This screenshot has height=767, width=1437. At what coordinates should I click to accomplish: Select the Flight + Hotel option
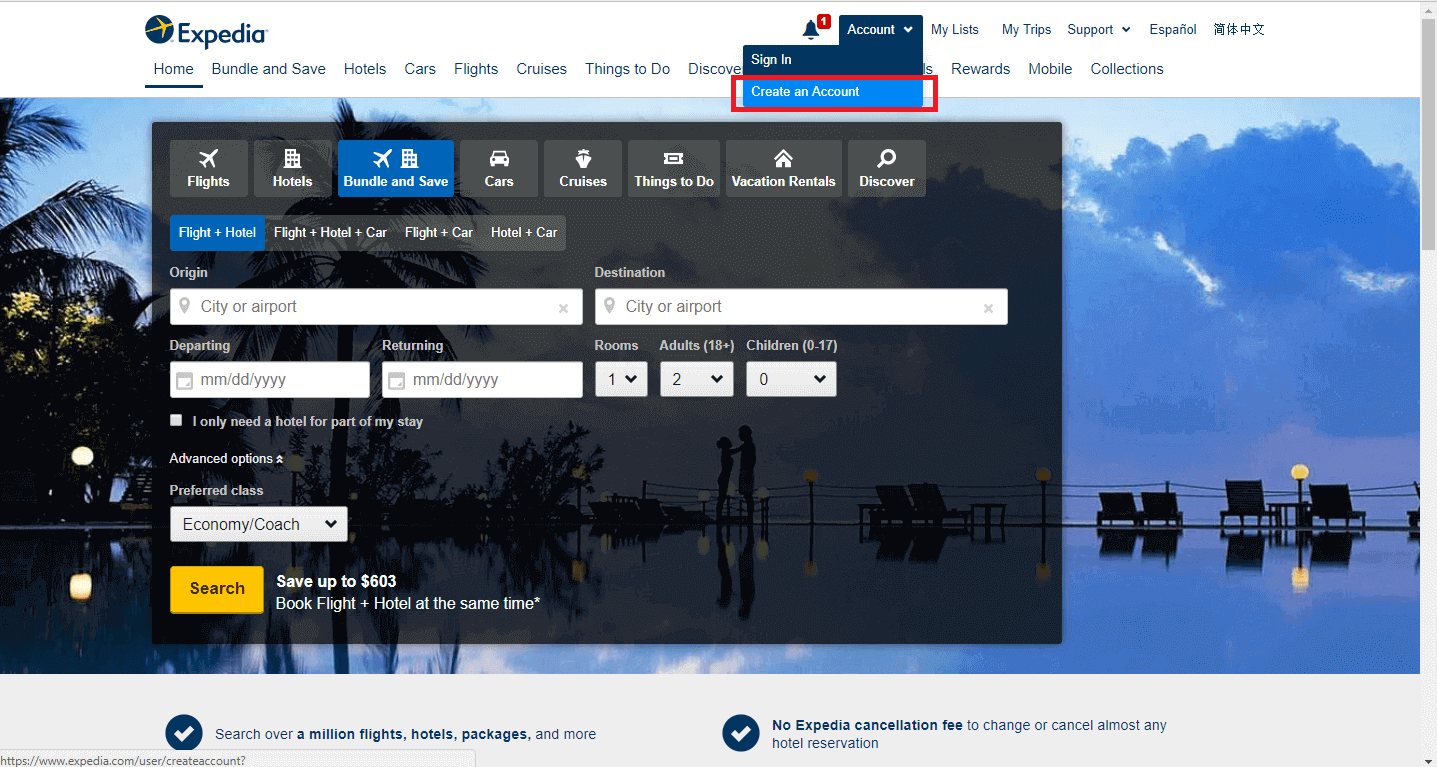point(217,232)
